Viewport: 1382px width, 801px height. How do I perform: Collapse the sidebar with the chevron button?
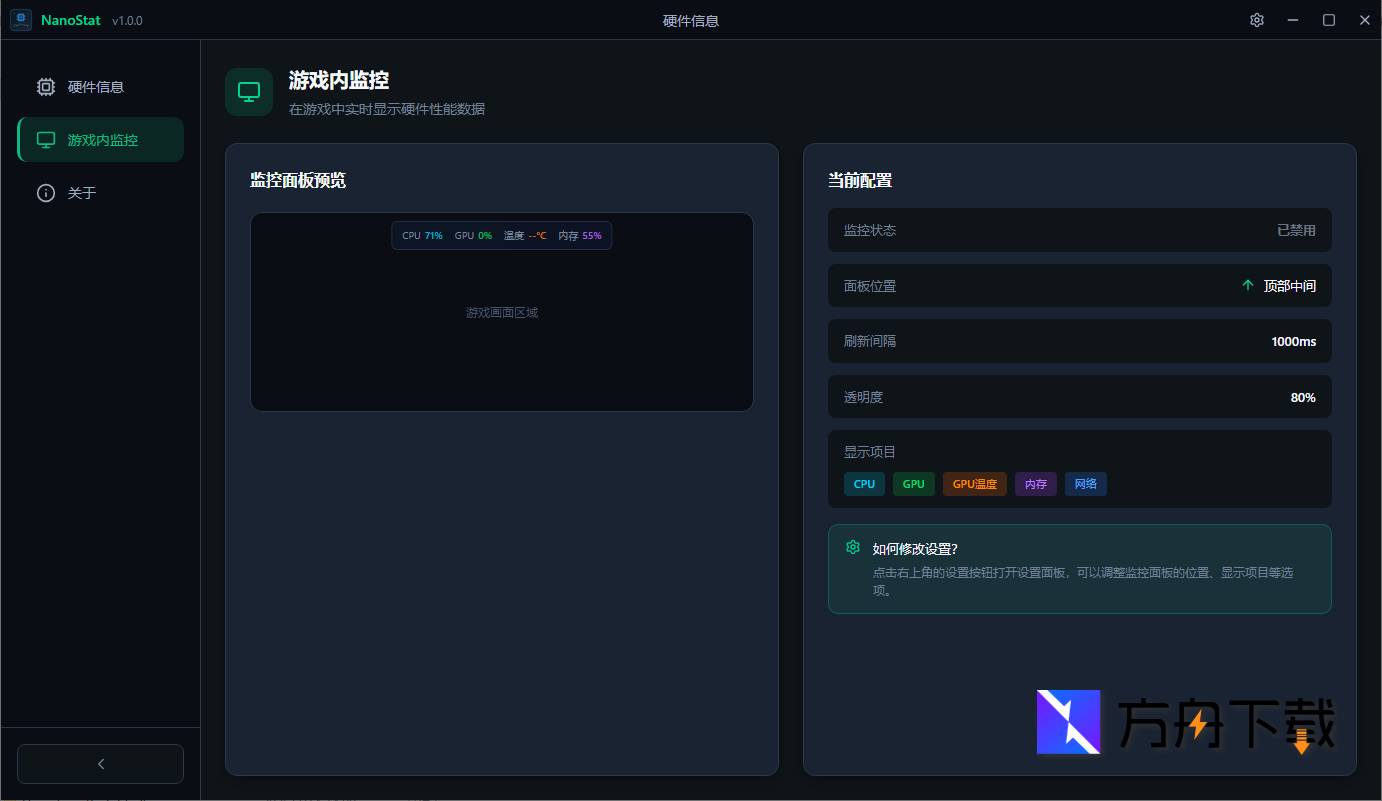point(100,764)
